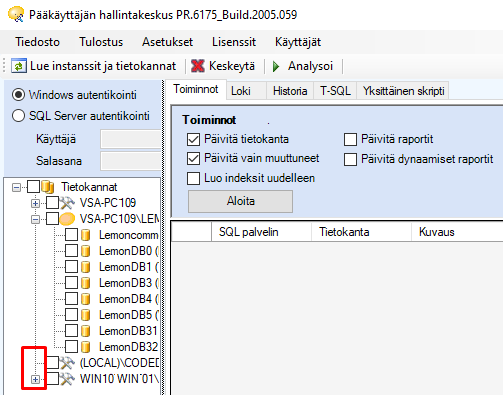Click the Aloita button
This screenshot has width=503, height=395.
coord(240,201)
